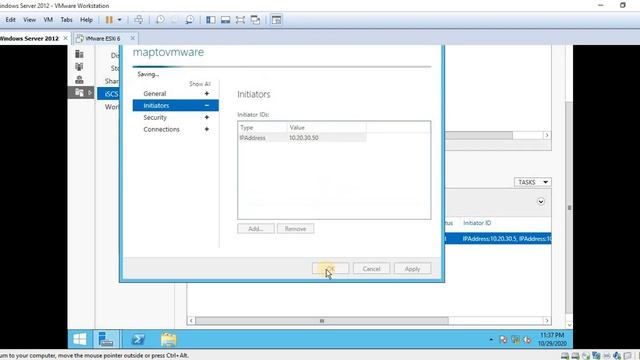Click the first hard disk device status icon
640x360 pixels.
click(x=565, y=356)
